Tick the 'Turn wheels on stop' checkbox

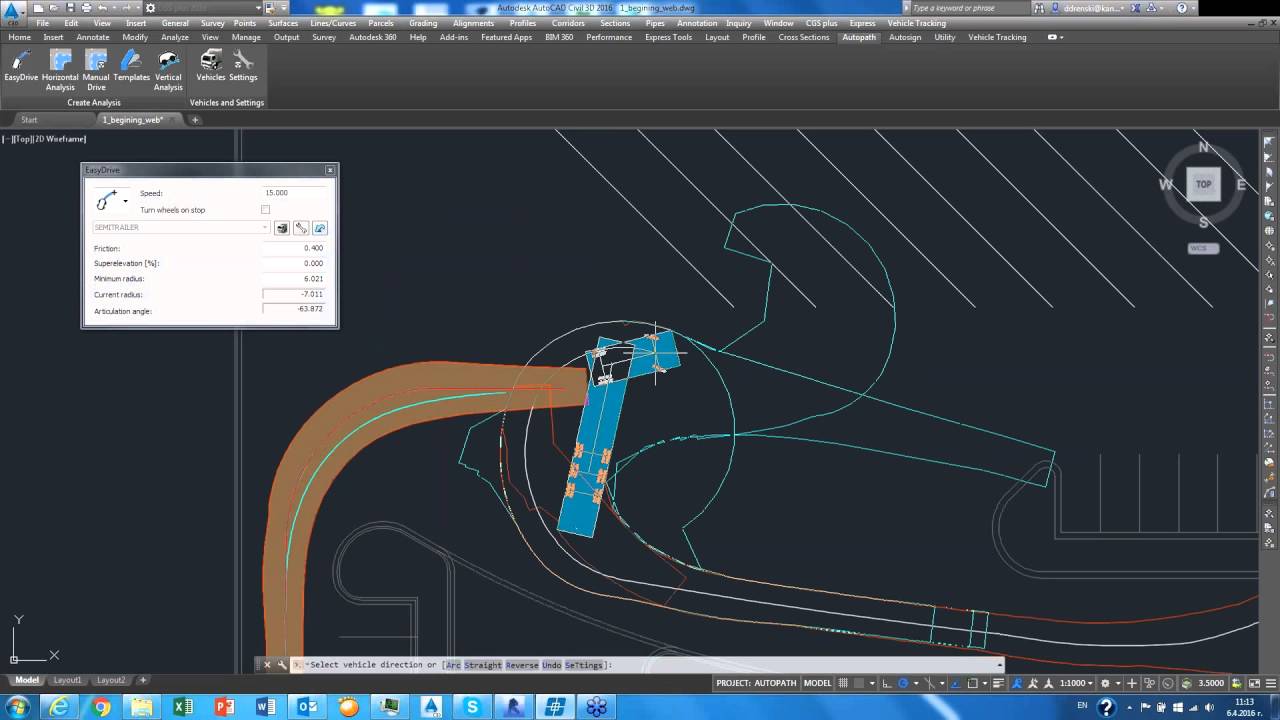[265, 210]
